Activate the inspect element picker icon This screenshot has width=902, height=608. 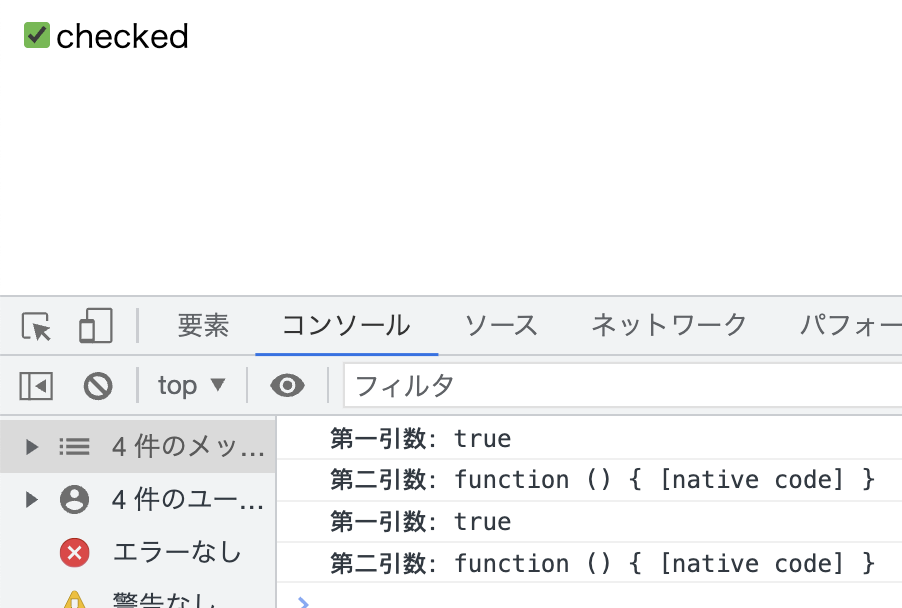[36, 326]
